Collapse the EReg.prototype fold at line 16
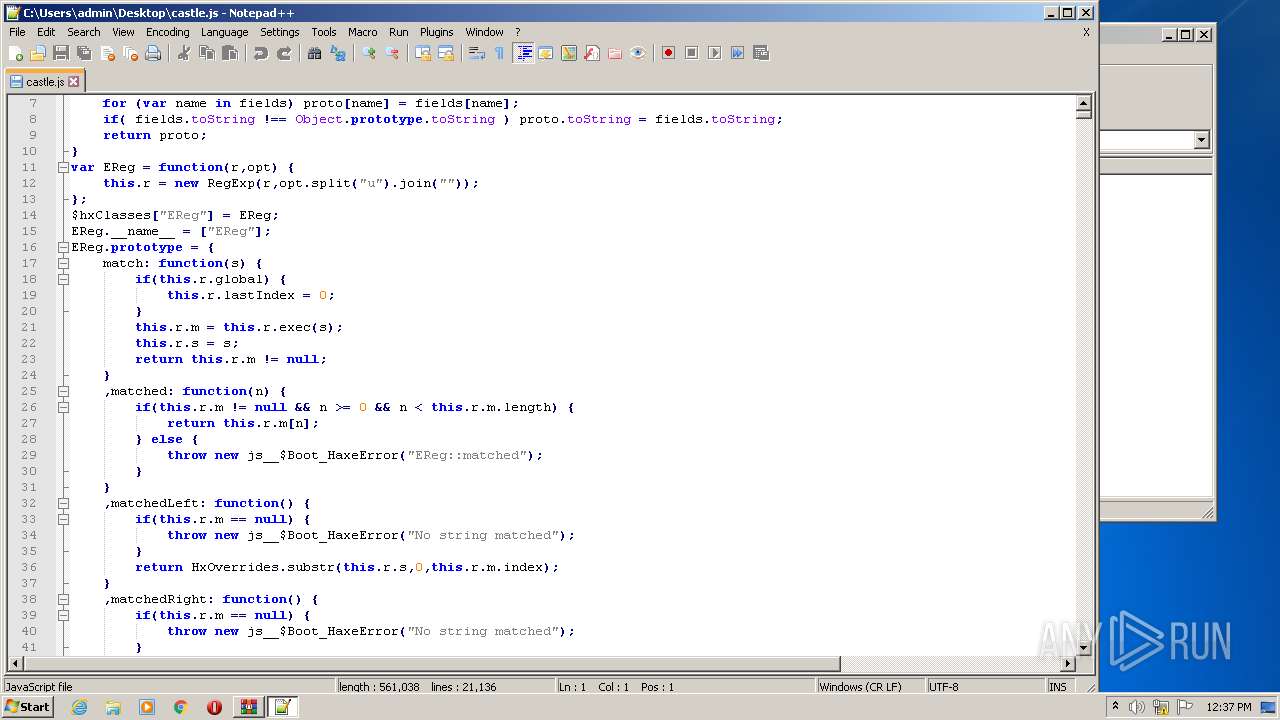This screenshot has height=720, width=1280. (63, 247)
